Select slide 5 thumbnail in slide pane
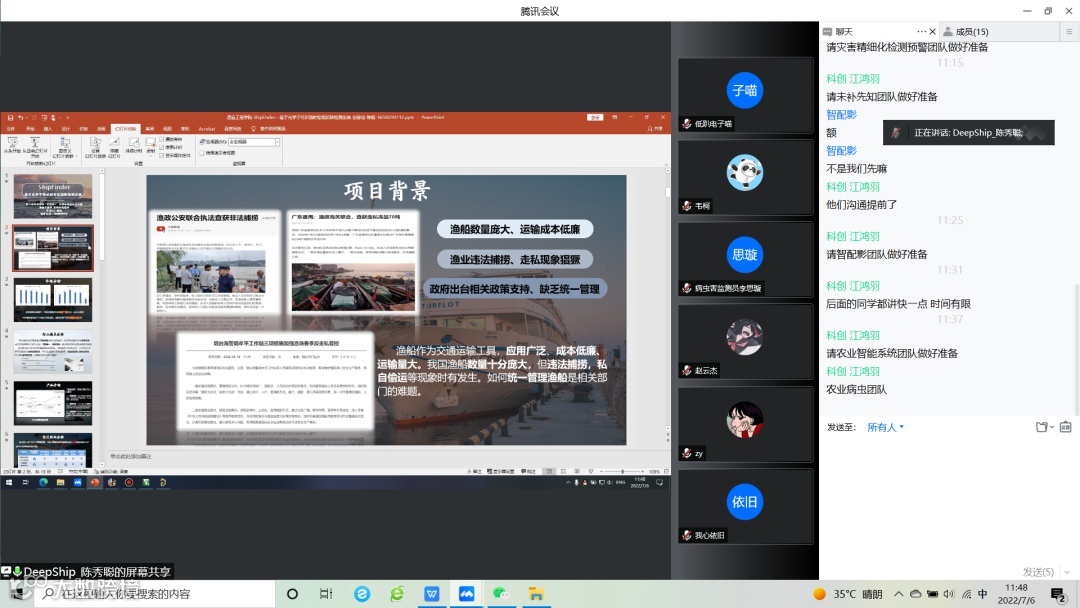Viewport: 1080px width, 608px height. tap(53, 403)
